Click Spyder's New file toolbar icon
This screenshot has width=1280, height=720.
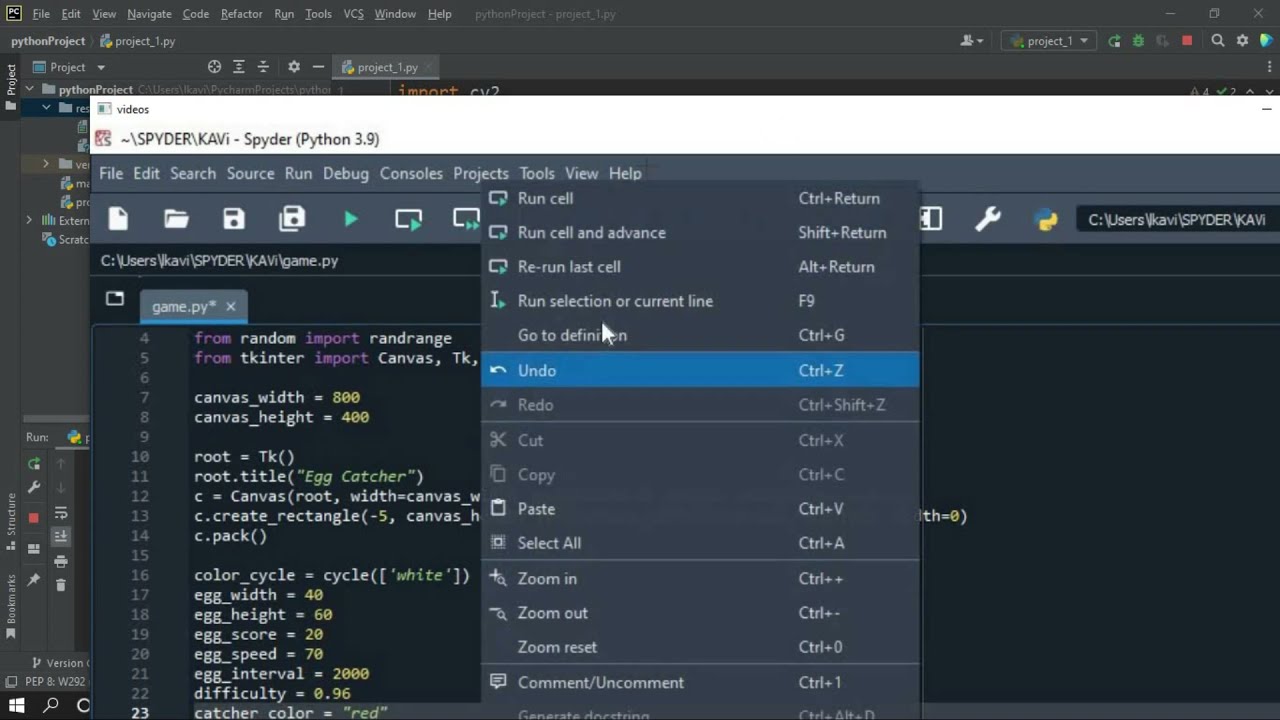(118, 219)
